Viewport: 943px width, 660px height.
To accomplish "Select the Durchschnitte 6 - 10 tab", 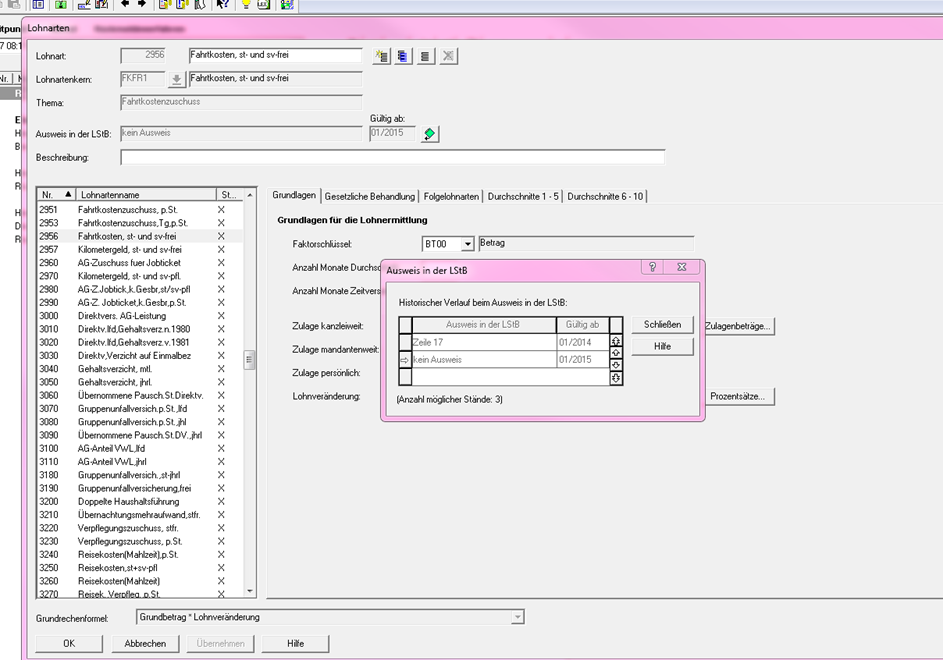I will (605, 196).
